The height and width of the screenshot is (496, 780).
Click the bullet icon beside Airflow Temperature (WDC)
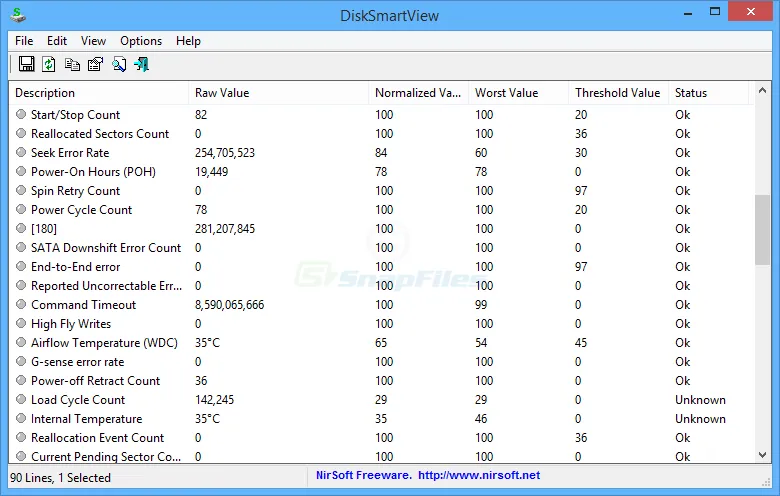point(21,342)
